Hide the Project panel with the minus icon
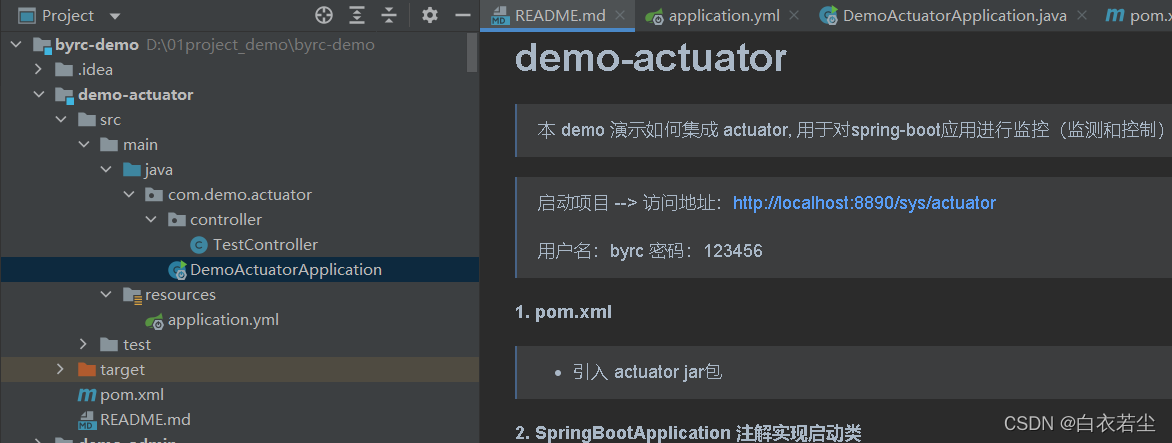1172x443 pixels. (x=463, y=15)
